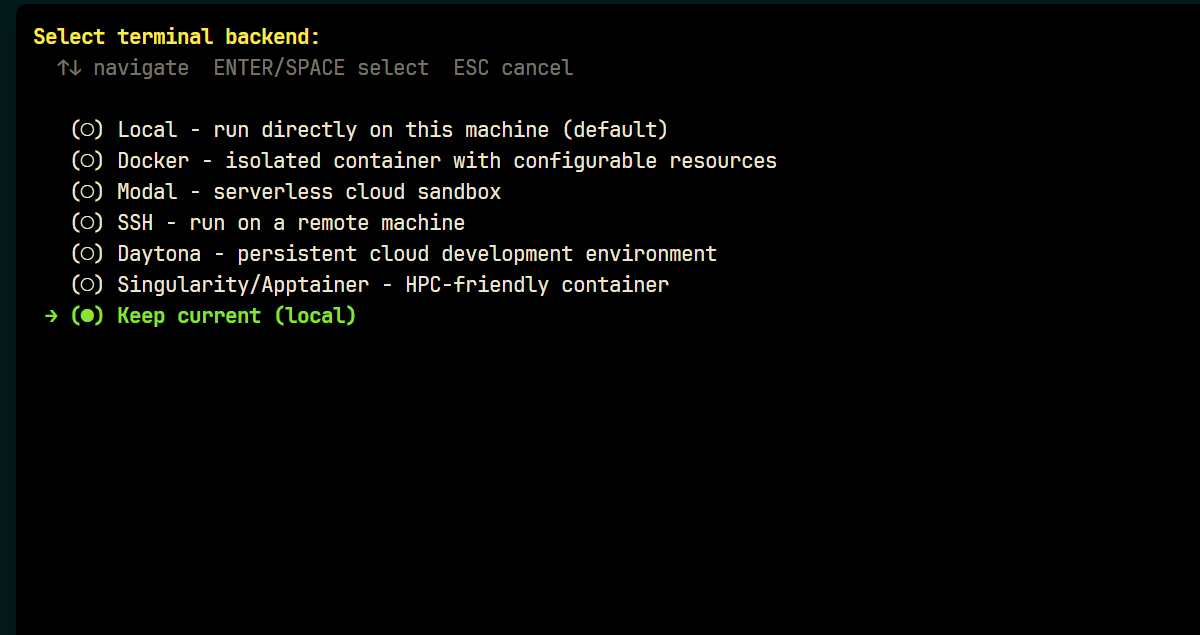Click the "navigate" hint text
Image resolution: width=1200 pixels, height=635 pixels.
tap(141, 68)
